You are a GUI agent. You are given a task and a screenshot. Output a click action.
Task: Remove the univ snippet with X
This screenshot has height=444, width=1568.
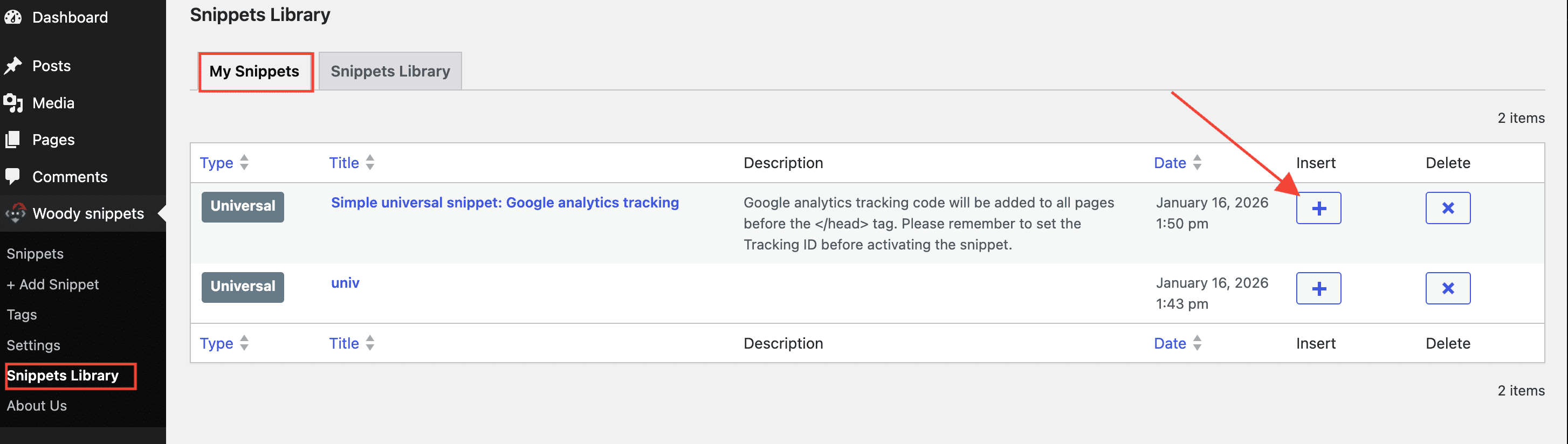(1447, 288)
